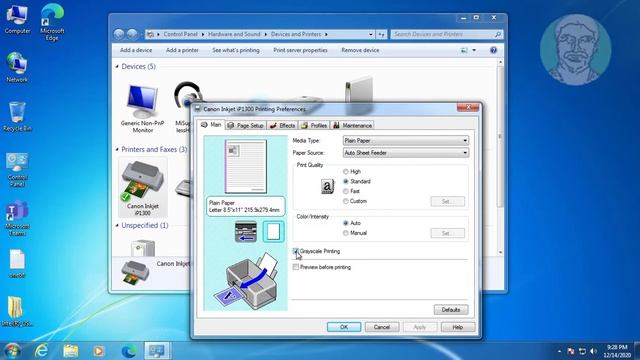Open Print server properties
This screenshot has height=360, width=640.
click(300, 50)
